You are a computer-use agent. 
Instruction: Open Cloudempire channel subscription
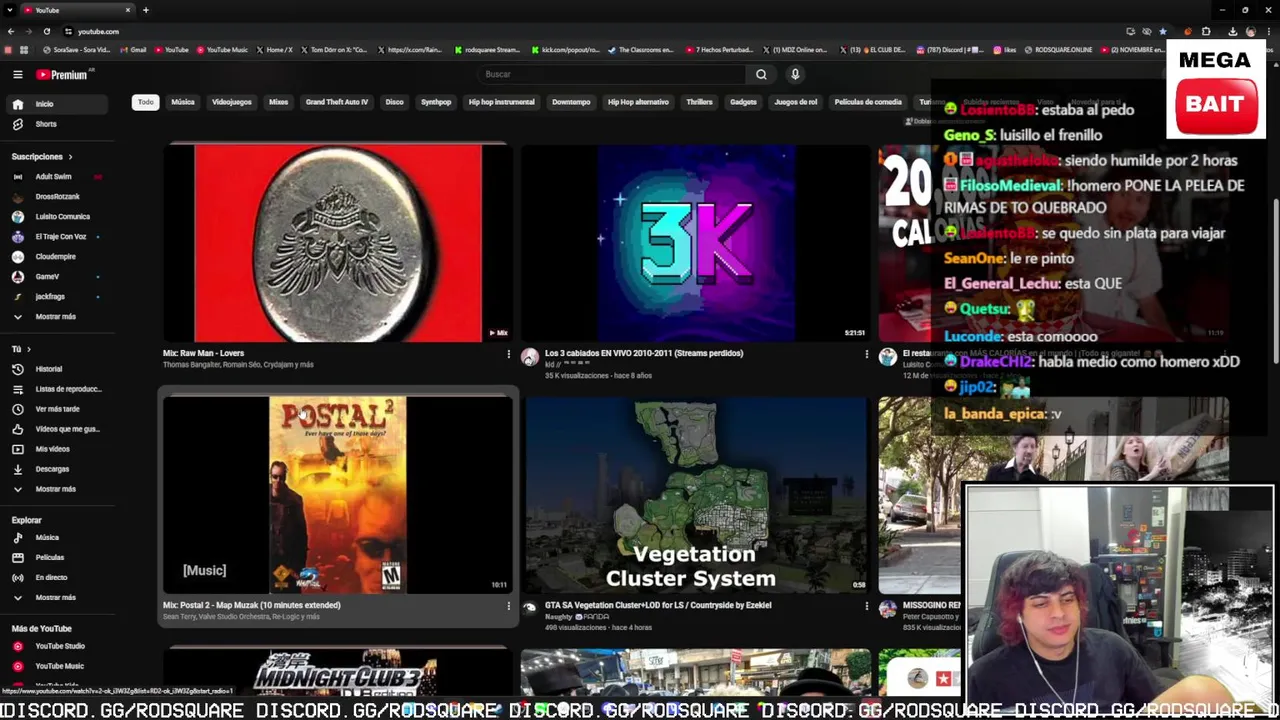(x=58, y=257)
